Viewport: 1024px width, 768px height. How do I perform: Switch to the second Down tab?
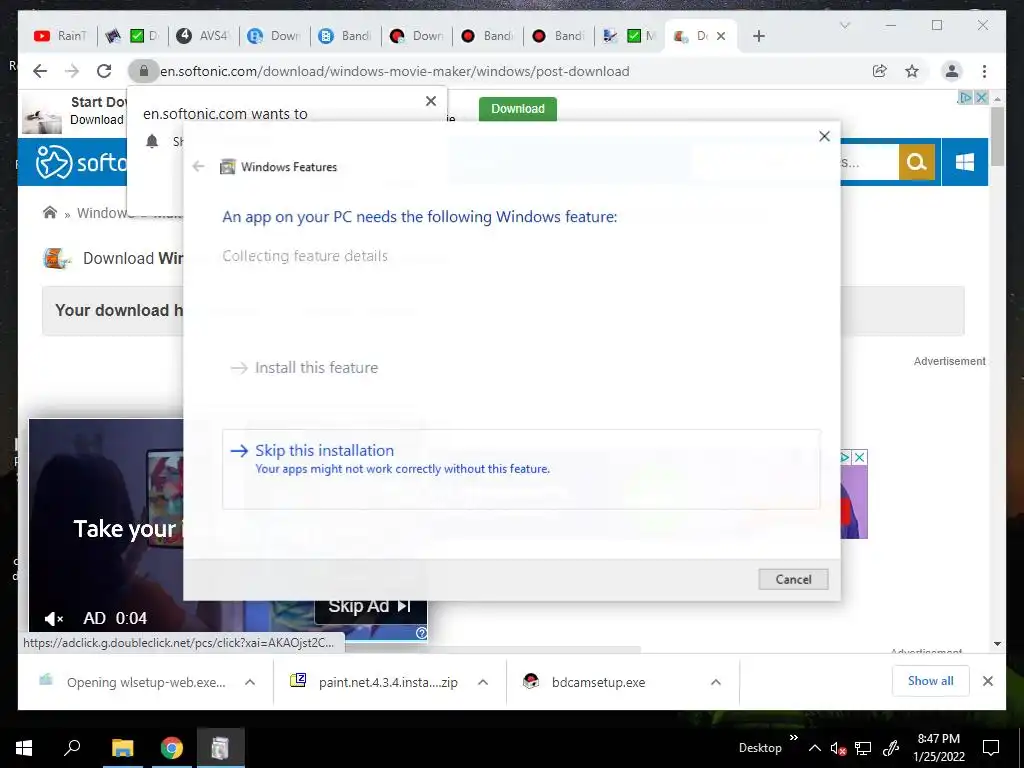pyautogui.click(x=417, y=36)
